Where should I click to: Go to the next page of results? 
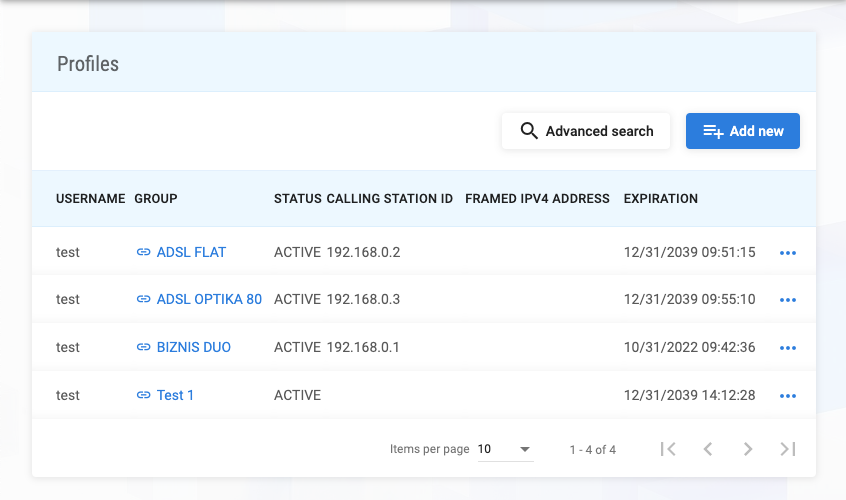(748, 449)
